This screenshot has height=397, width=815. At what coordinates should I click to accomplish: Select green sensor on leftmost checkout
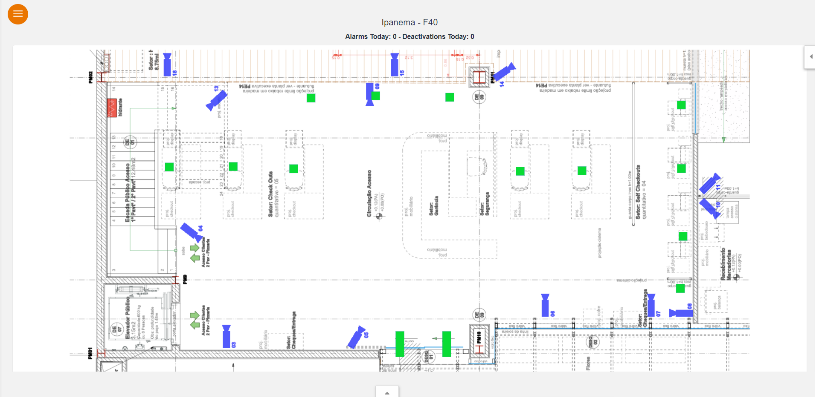[x=169, y=167]
